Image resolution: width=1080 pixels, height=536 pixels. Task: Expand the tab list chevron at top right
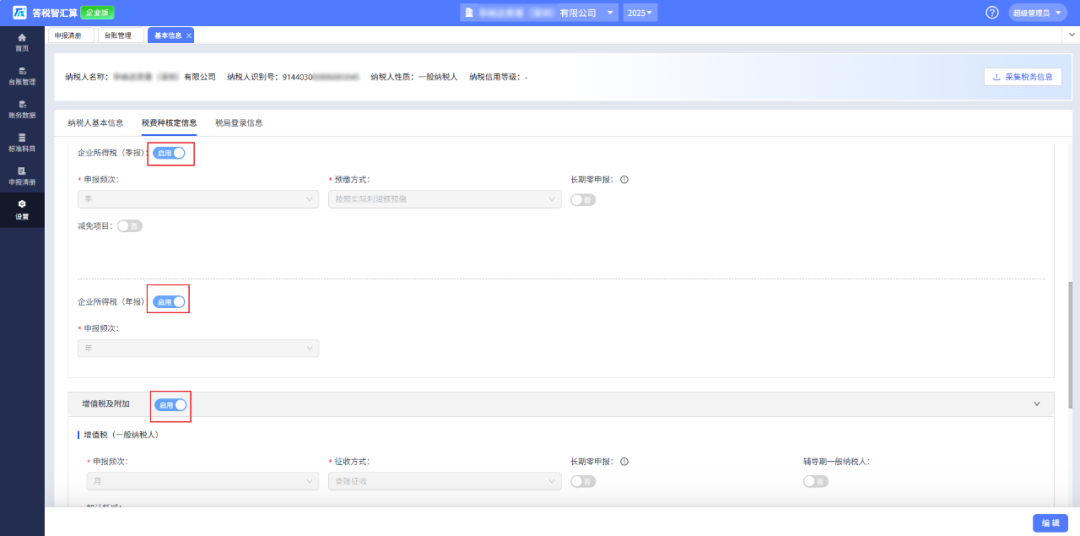coord(1072,34)
